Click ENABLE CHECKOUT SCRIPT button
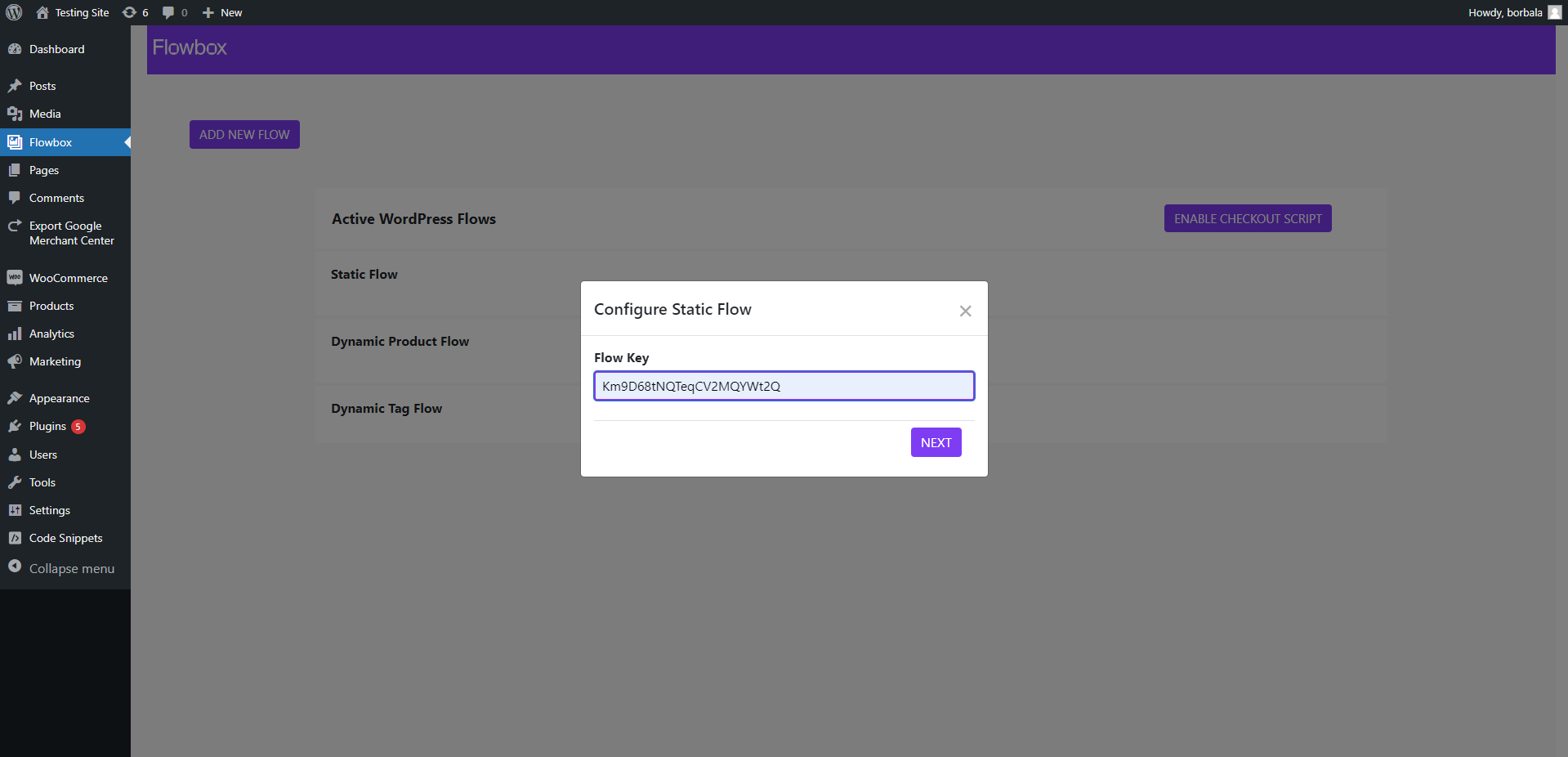This screenshot has height=757, width=1568. 1248,218
